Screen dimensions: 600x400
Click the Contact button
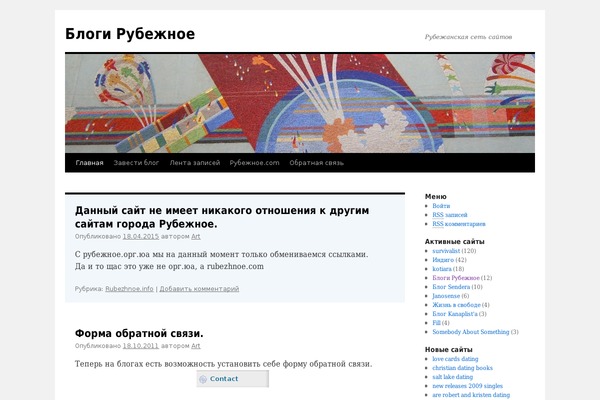[233, 379]
